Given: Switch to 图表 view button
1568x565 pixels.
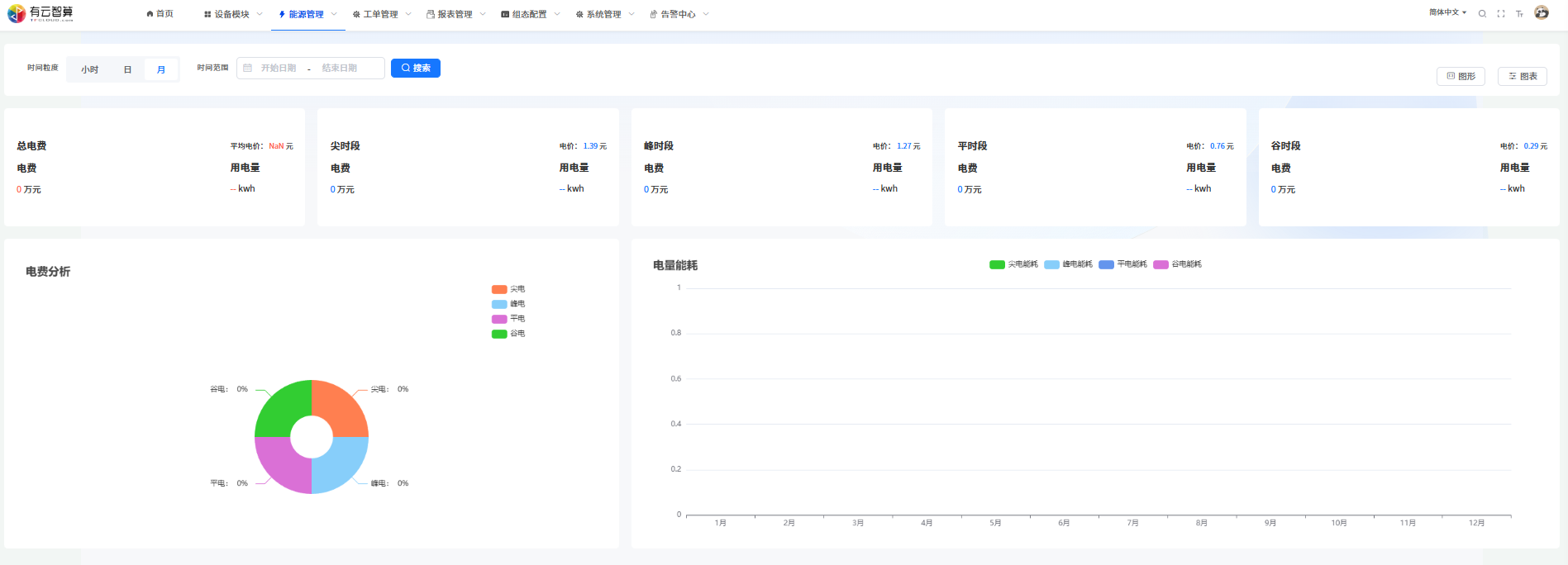Looking at the screenshot, I should pos(1522,76).
